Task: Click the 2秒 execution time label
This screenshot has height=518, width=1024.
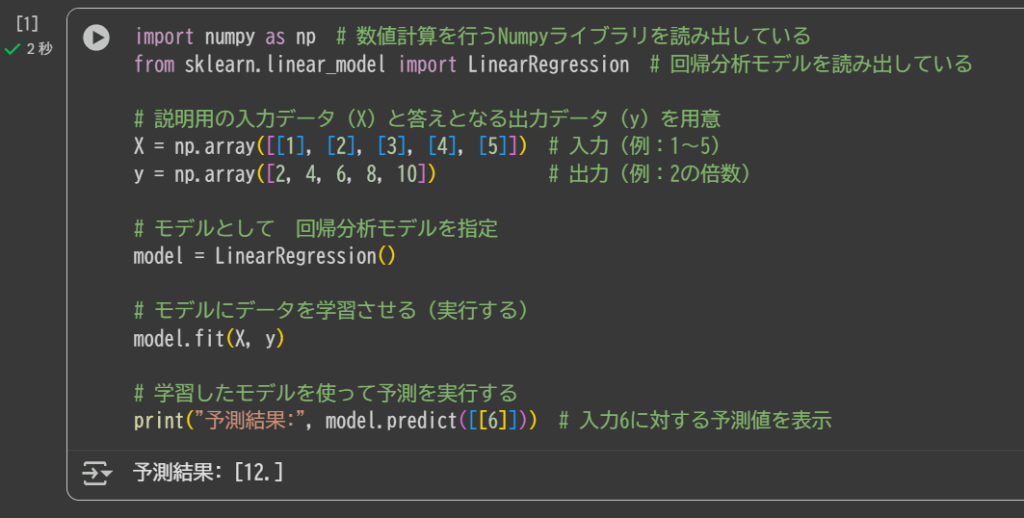Action: tap(39, 48)
